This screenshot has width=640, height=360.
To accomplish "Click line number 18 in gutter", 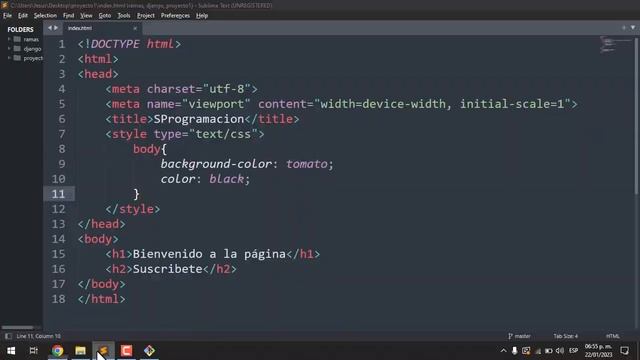I will point(58,299).
